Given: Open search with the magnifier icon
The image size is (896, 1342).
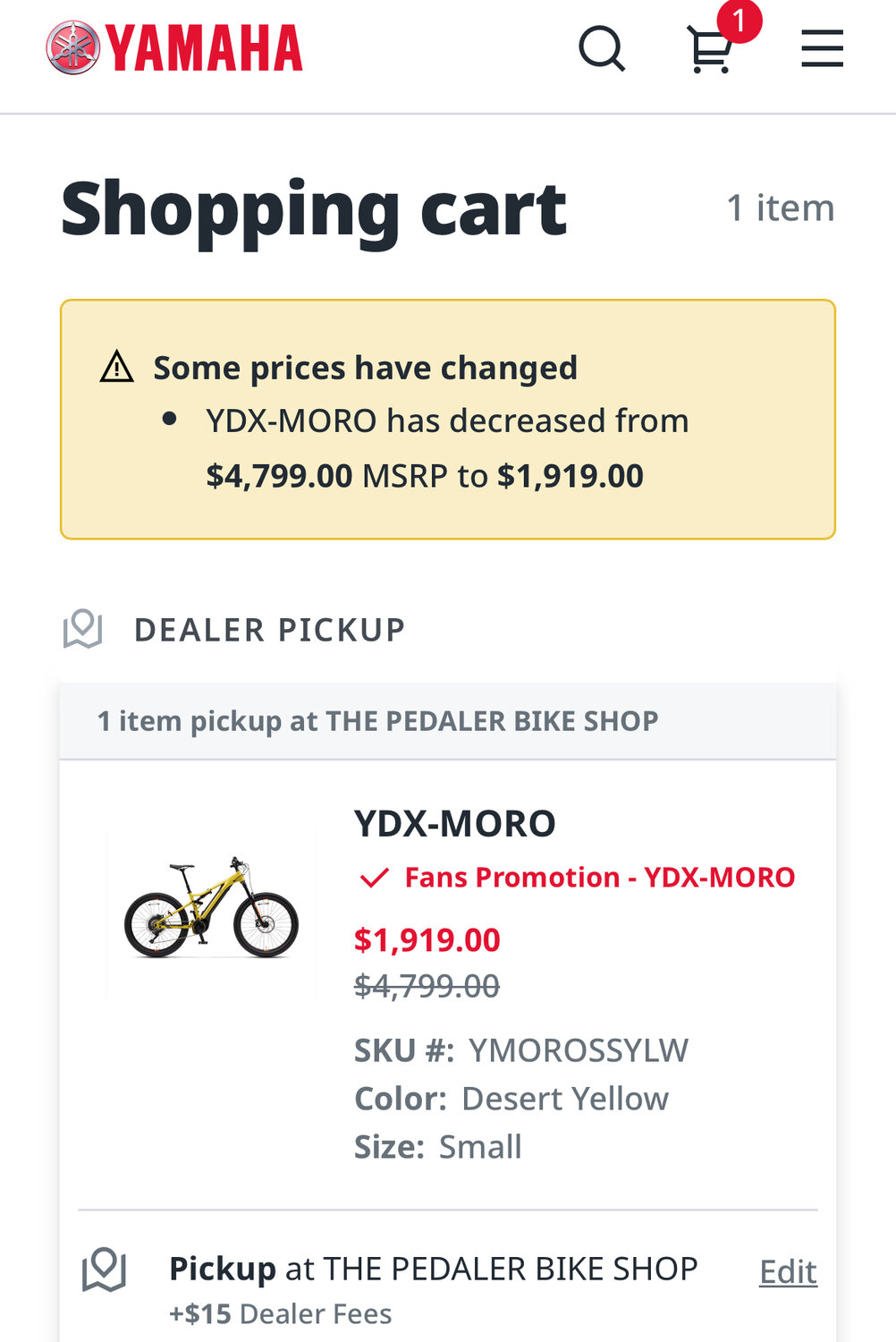Looking at the screenshot, I should click(x=602, y=48).
